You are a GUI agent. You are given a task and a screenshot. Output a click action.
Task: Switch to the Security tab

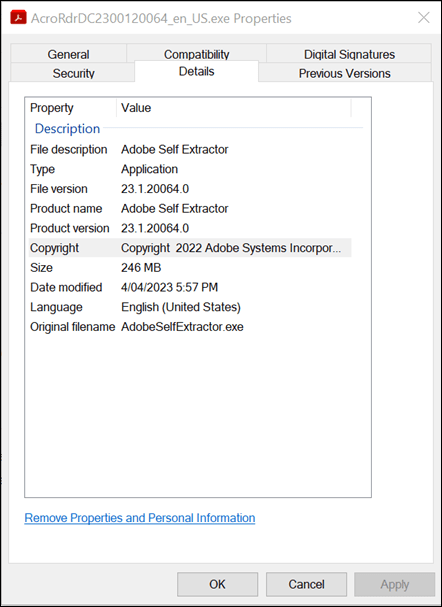tap(74, 73)
